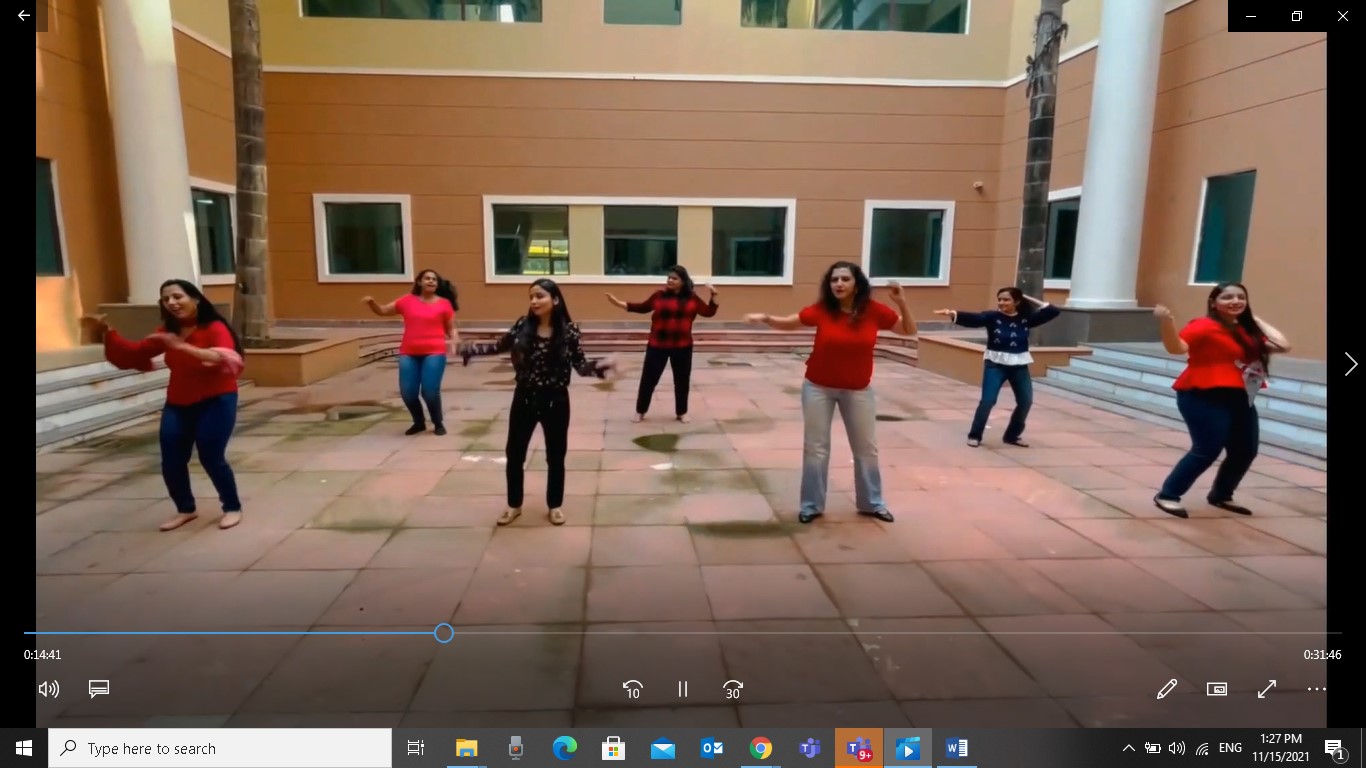Screen dimensions: 1366x768
Task: Open Microsoft Teams from taskbar
Action: point(810,748)
